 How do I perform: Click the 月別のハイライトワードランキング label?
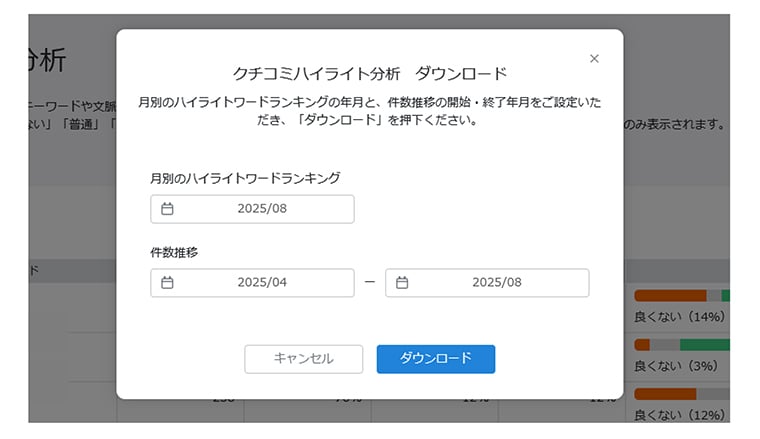point(245,178)
